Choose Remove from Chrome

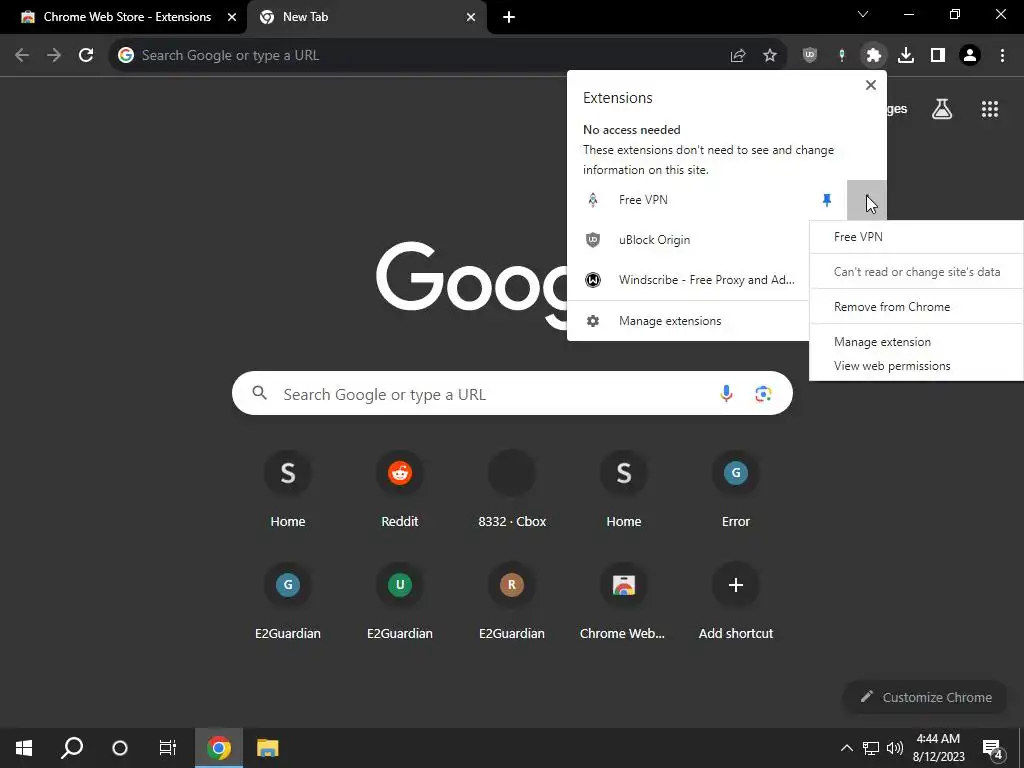(x=916, y=306)
